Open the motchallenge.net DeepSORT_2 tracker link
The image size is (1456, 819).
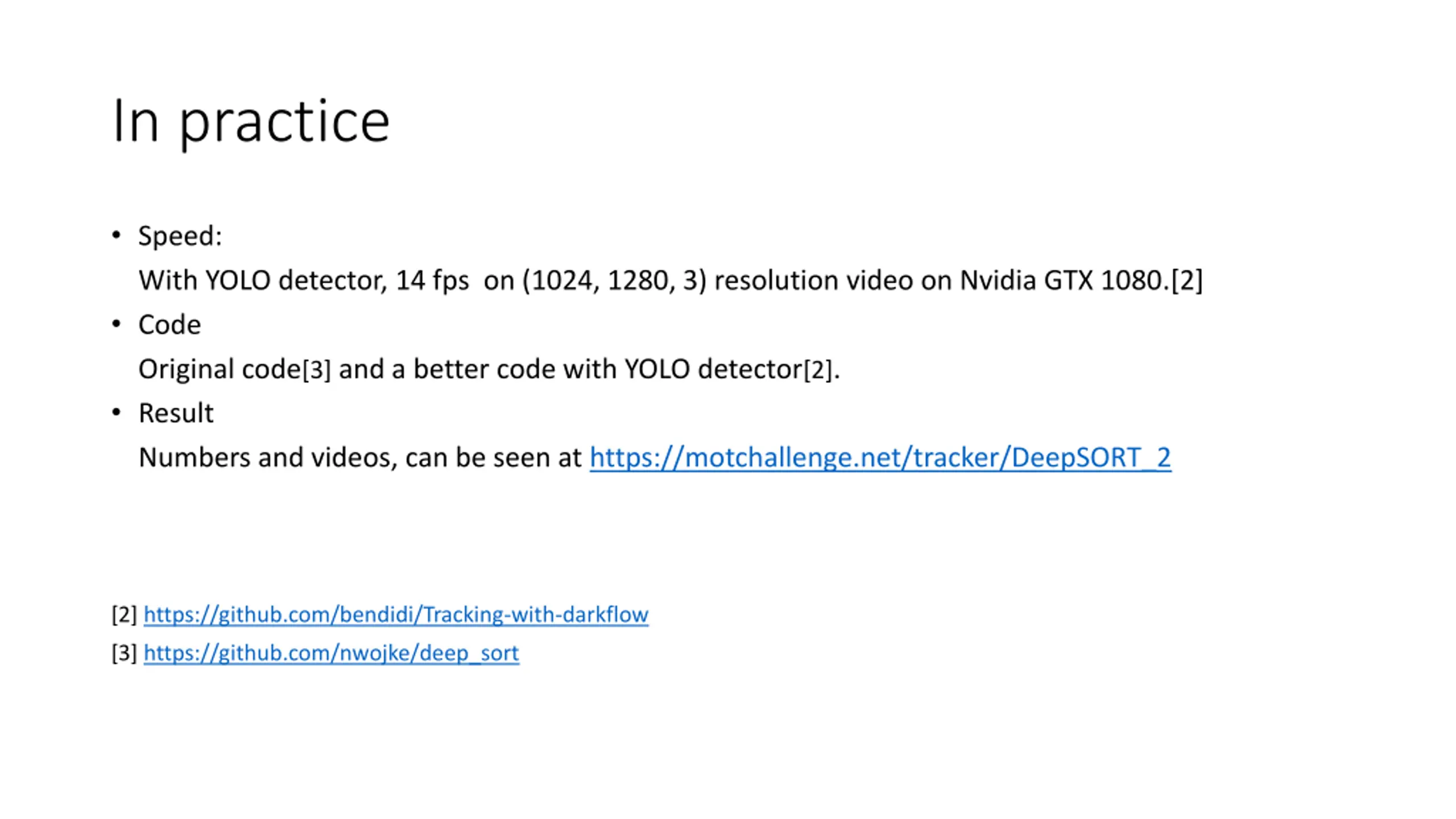pos(880,457)
